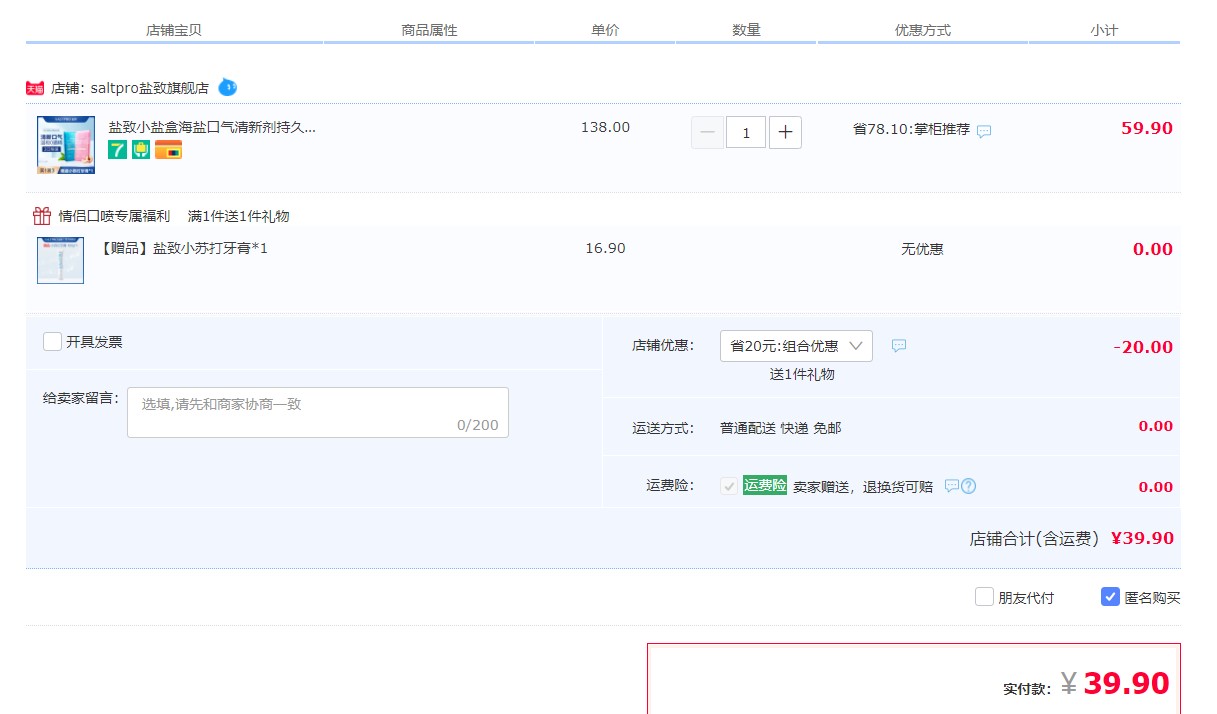Open the question mark help icon for 运费险
This screenshot has height=714, width=1217.
tap(968, 486)
